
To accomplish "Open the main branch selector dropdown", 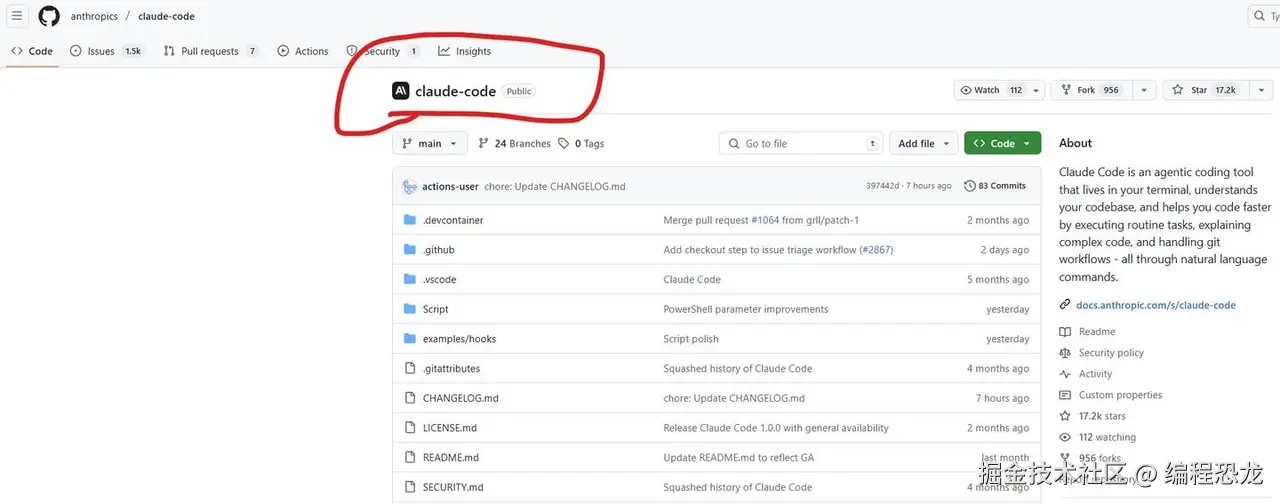I will (x=430, y=143).
